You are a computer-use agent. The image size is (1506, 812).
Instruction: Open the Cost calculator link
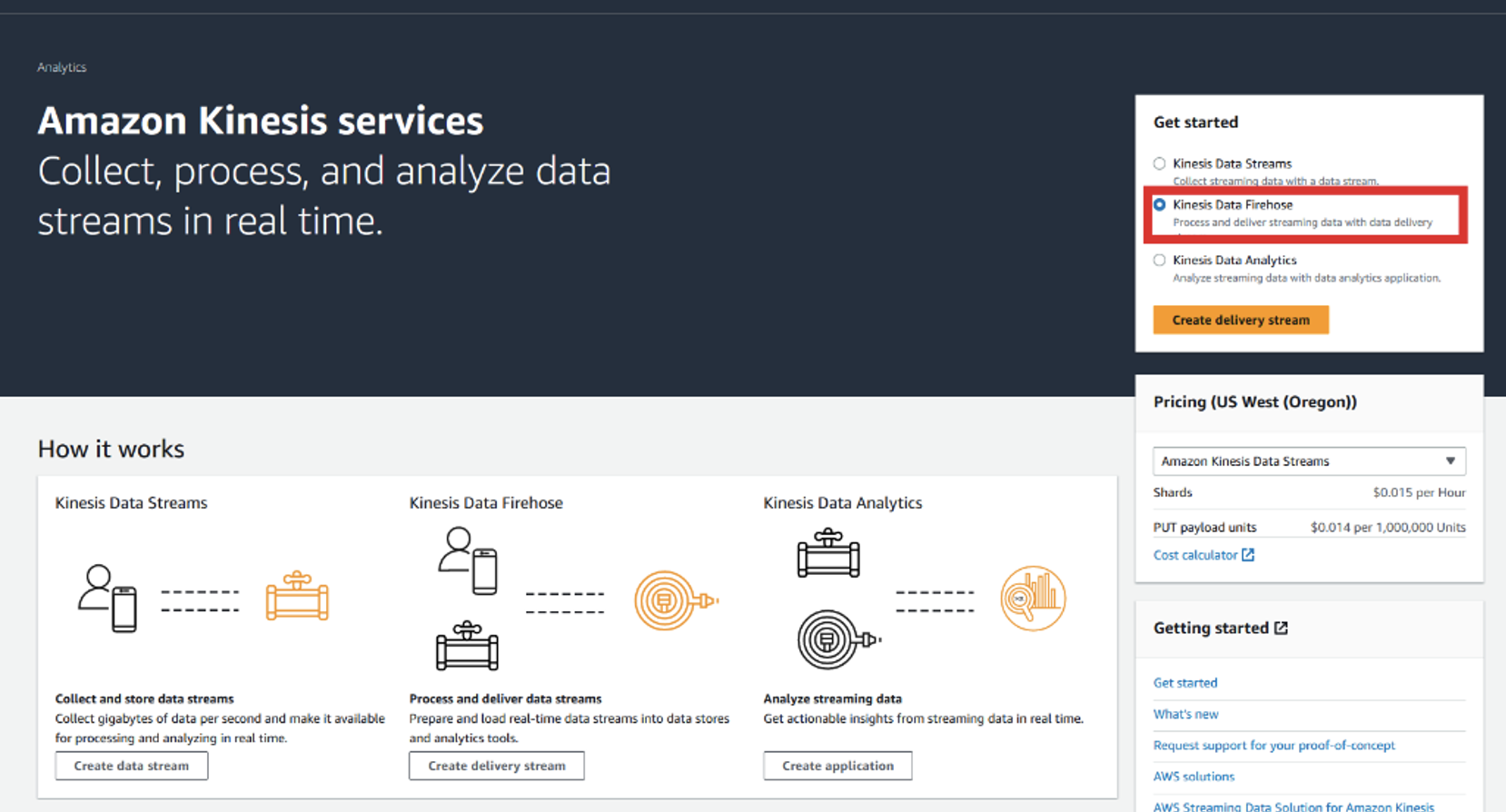(1195, 555)
